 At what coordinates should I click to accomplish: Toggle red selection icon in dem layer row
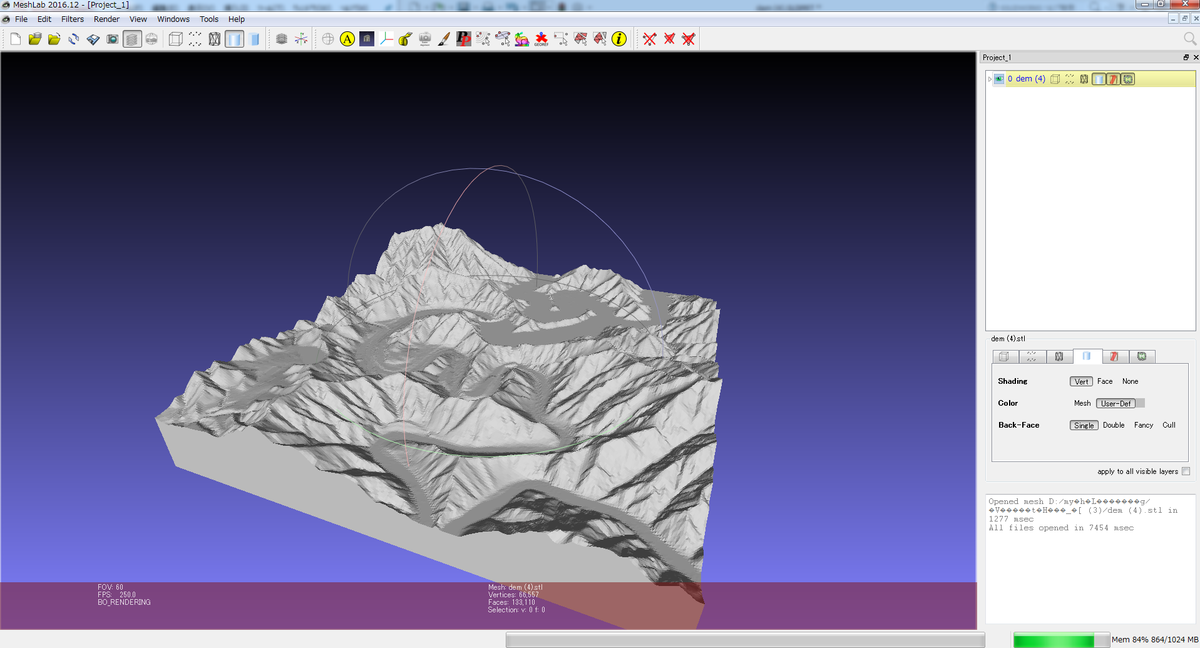point(1112,78)
